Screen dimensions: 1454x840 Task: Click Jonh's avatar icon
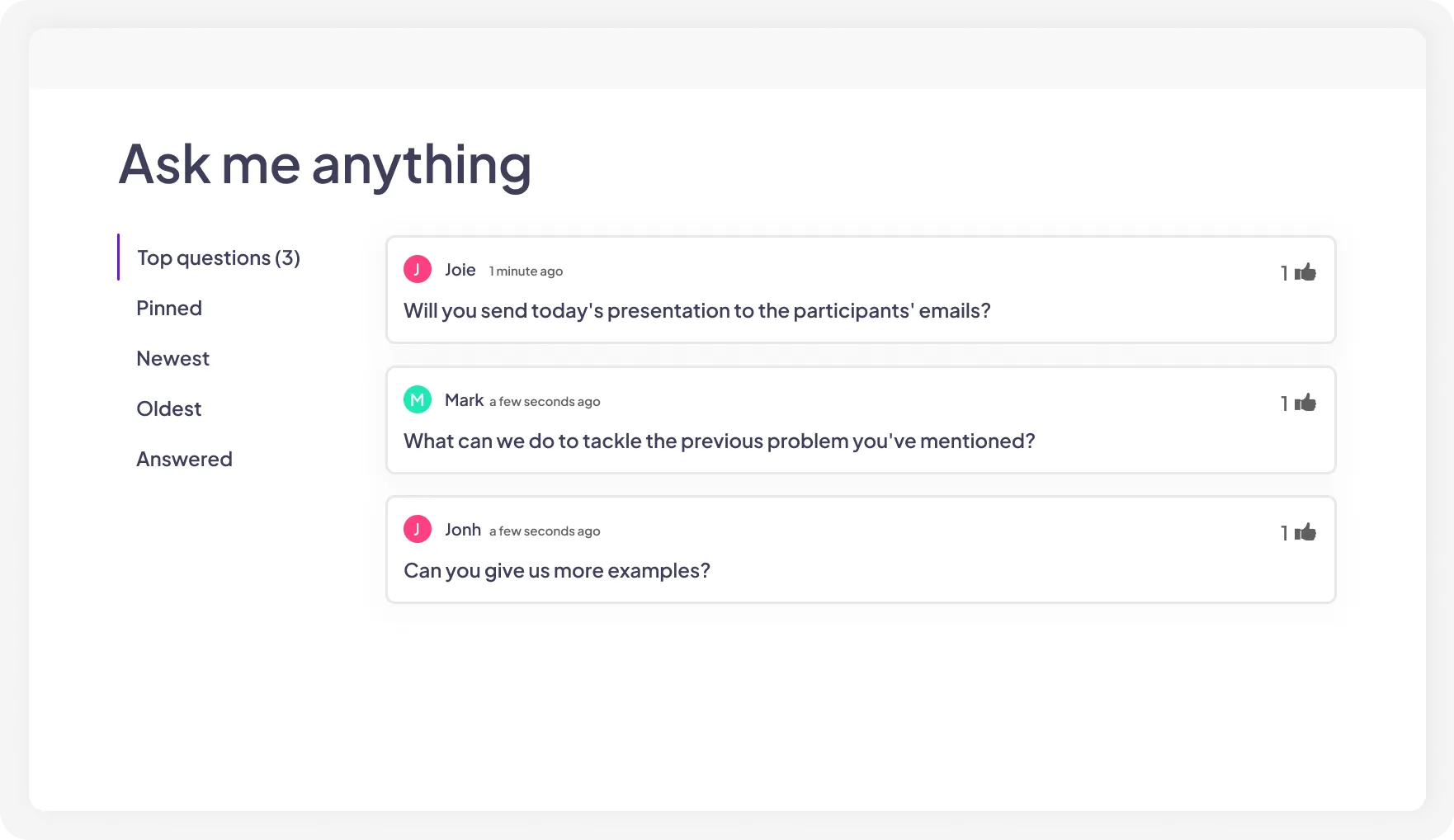point(418,529)
